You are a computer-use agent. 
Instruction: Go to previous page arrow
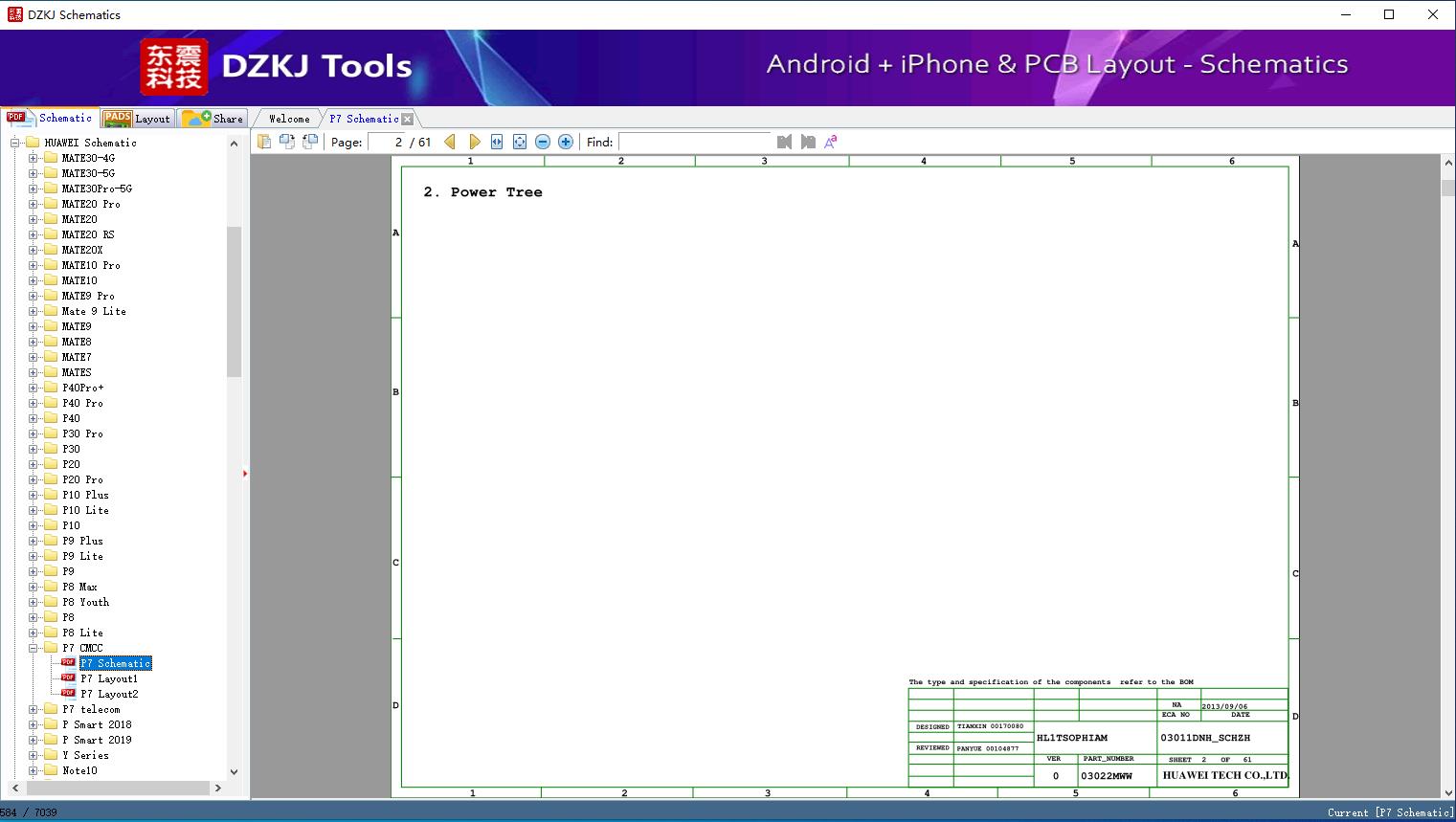coord(451,142)
